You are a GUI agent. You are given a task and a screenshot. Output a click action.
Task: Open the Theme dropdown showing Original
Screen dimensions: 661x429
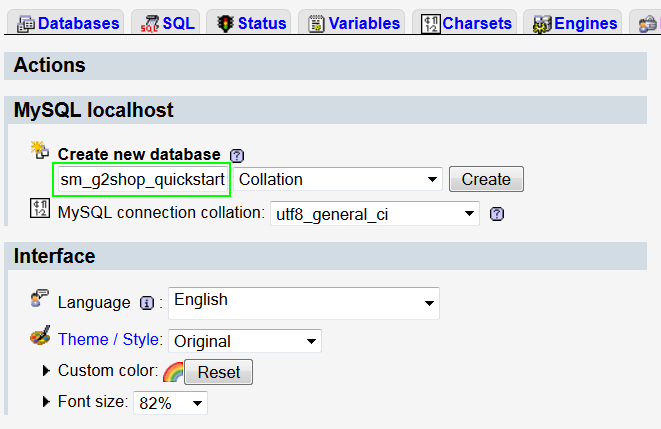click(x=245, y=341)
